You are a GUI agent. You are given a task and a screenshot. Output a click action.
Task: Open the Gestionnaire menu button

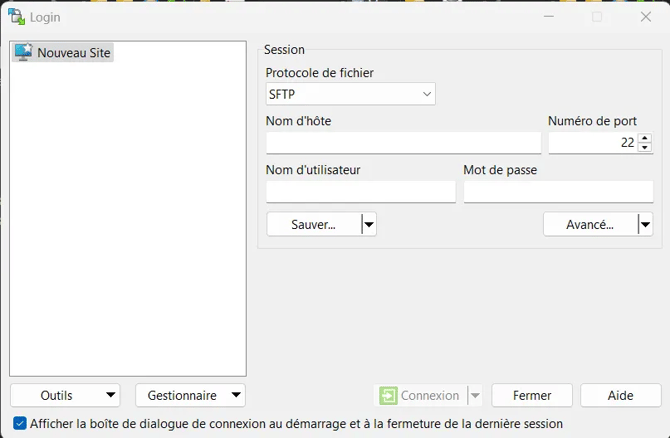tap(190, 396)
